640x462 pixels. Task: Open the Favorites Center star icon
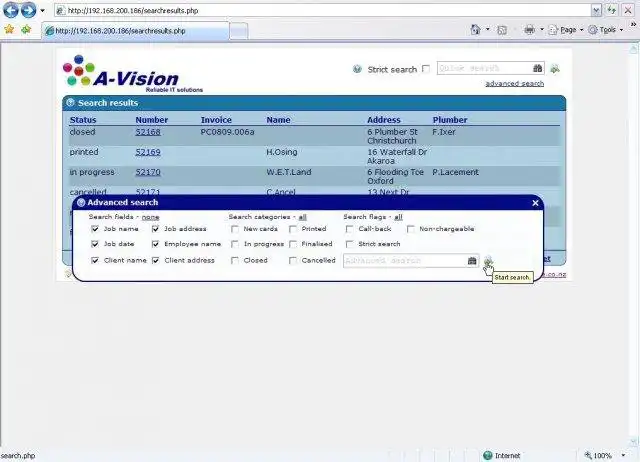(9, 29)
